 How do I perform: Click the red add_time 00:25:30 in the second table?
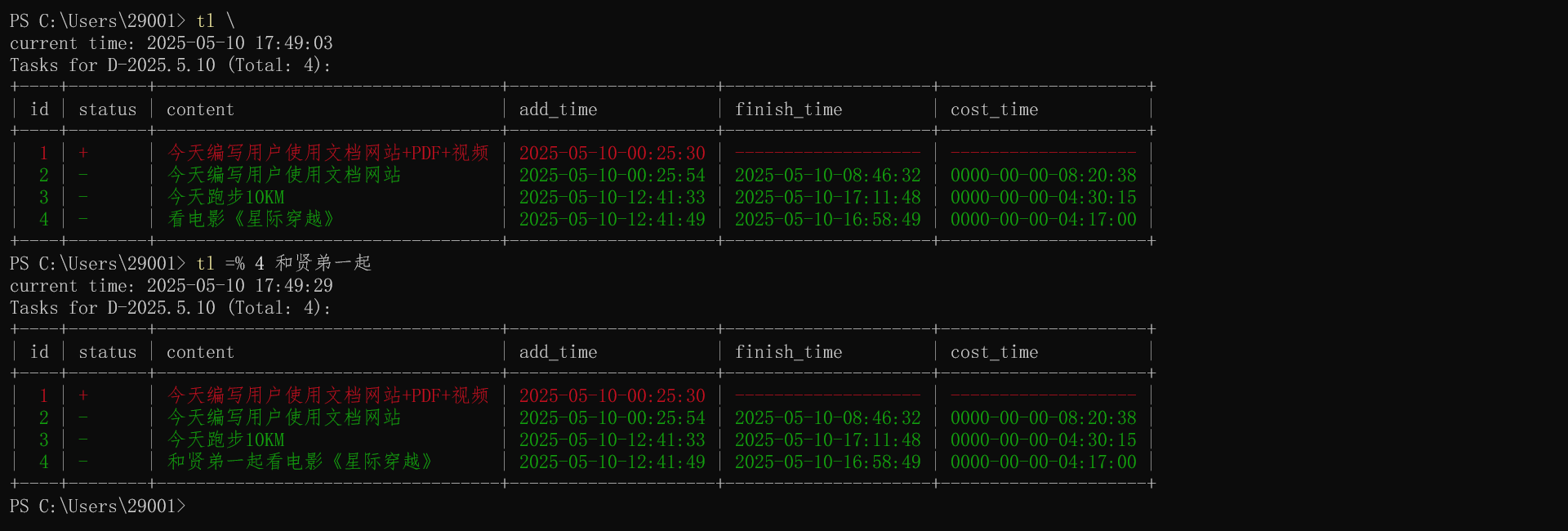click(x=612, y=395)
